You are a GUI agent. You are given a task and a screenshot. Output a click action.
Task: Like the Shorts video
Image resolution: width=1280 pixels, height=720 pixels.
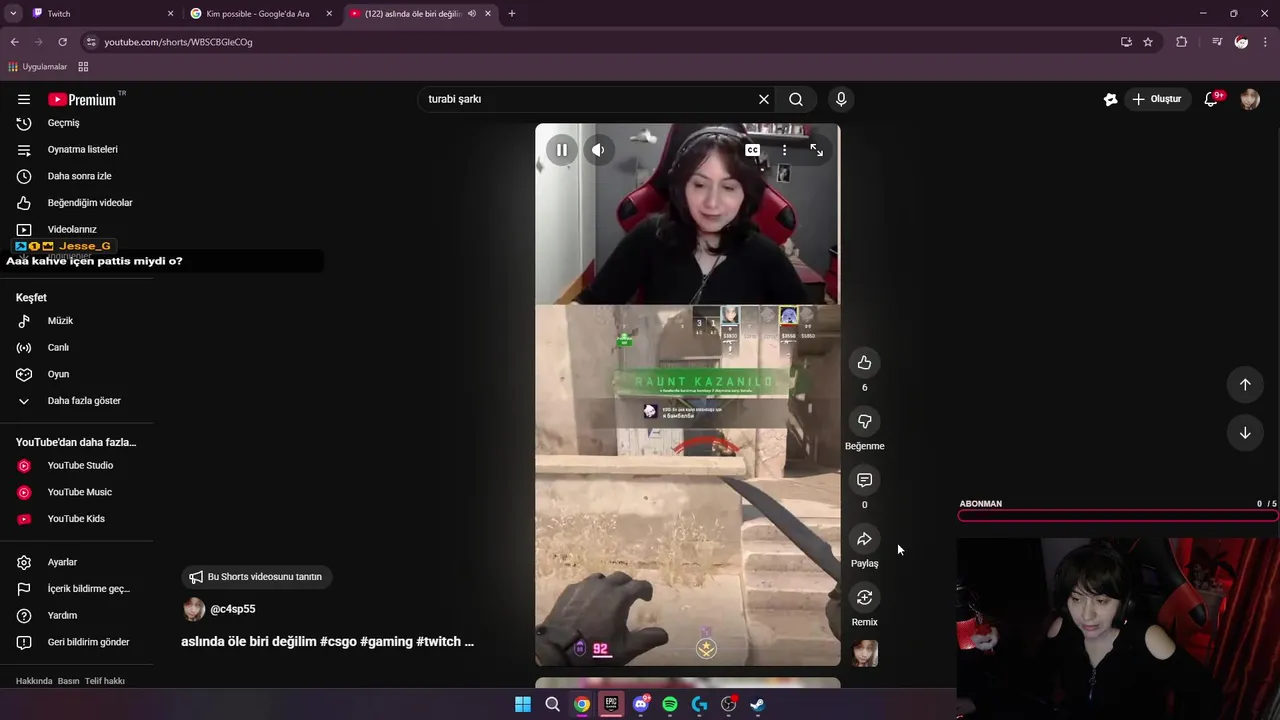(864, 363)
